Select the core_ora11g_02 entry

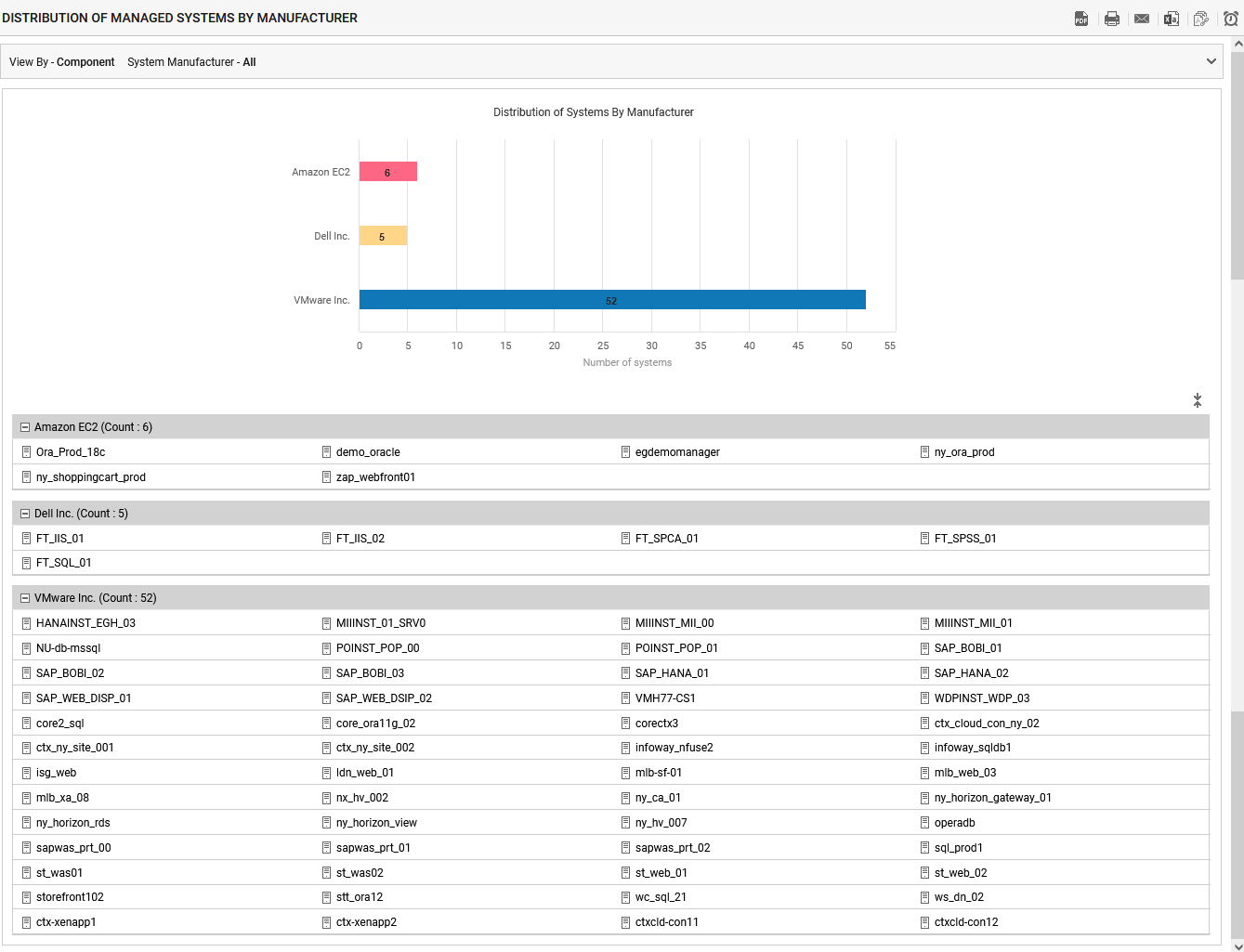(x=375, y=724)
